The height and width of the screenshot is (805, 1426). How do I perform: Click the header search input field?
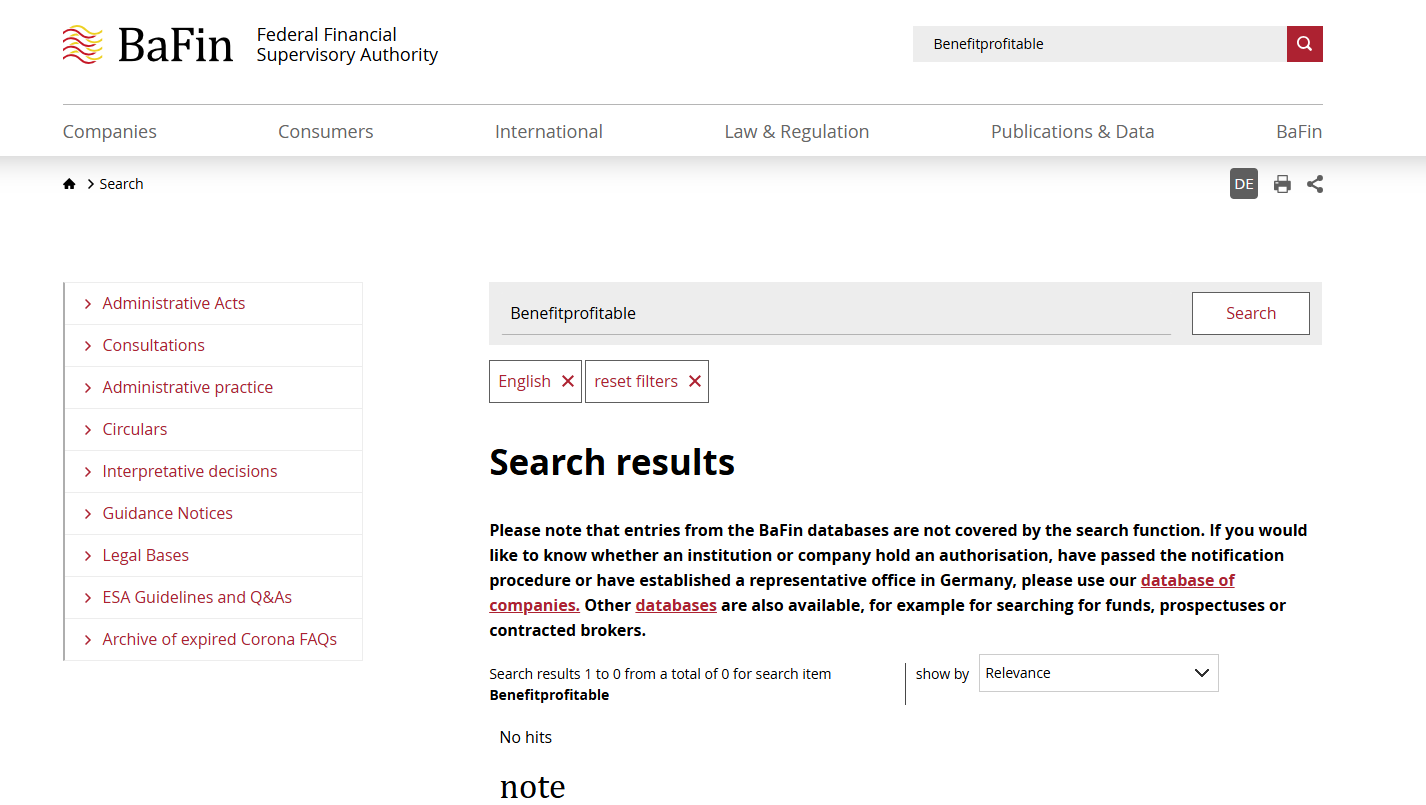(1098, 44)
